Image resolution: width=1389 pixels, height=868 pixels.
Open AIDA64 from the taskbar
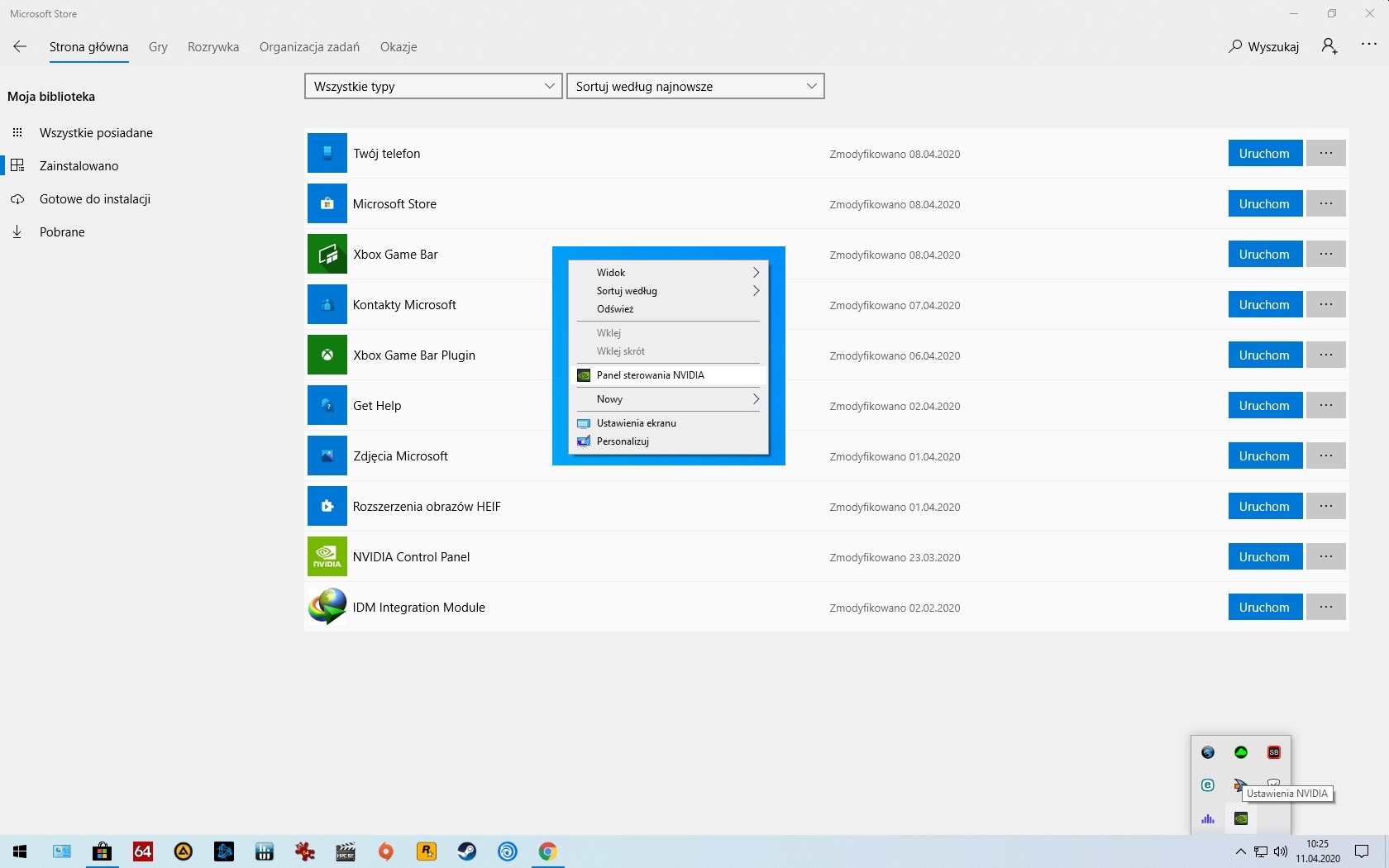(143, 851)
